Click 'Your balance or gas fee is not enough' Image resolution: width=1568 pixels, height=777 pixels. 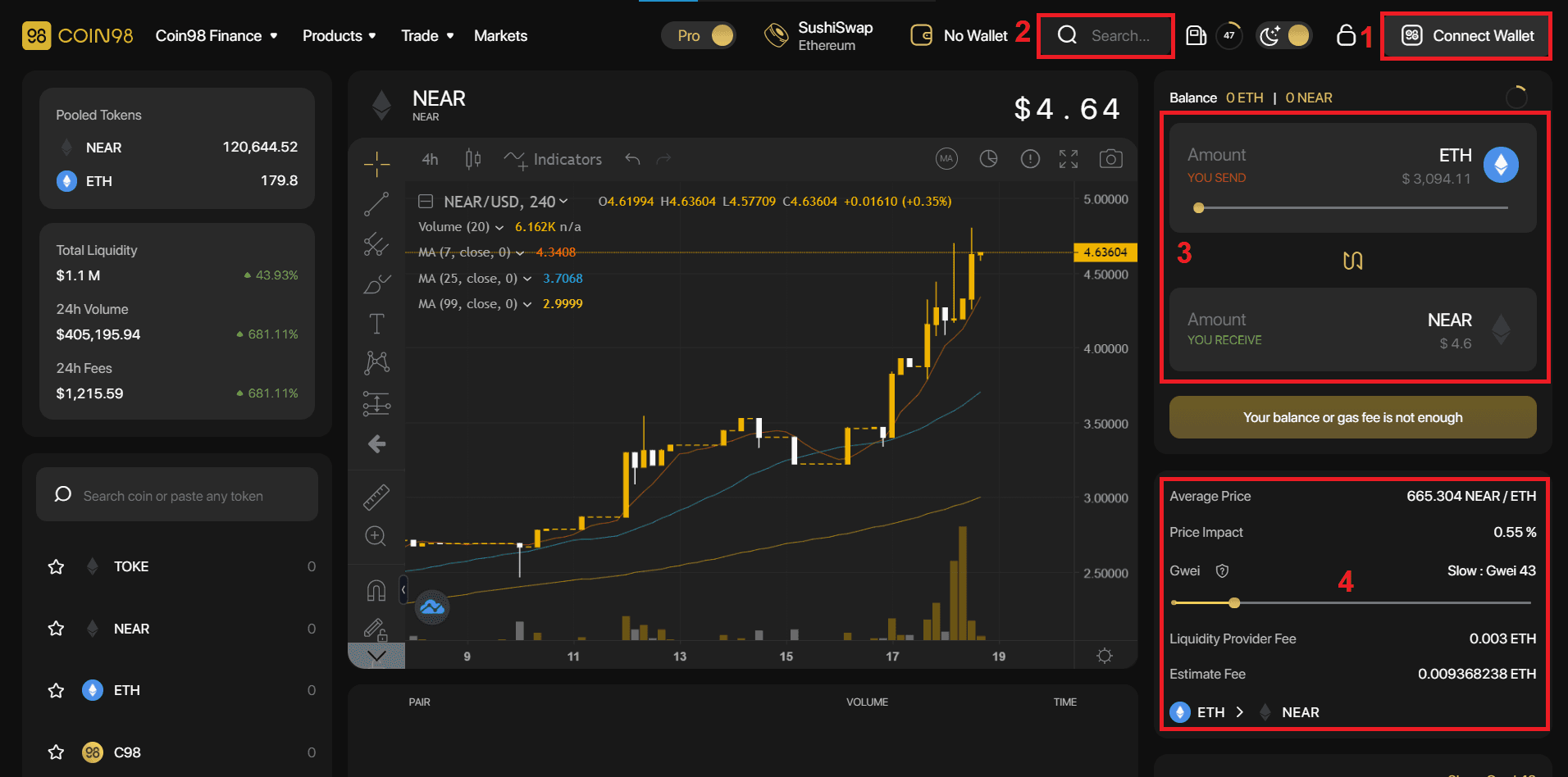(x=1353, y=417)
